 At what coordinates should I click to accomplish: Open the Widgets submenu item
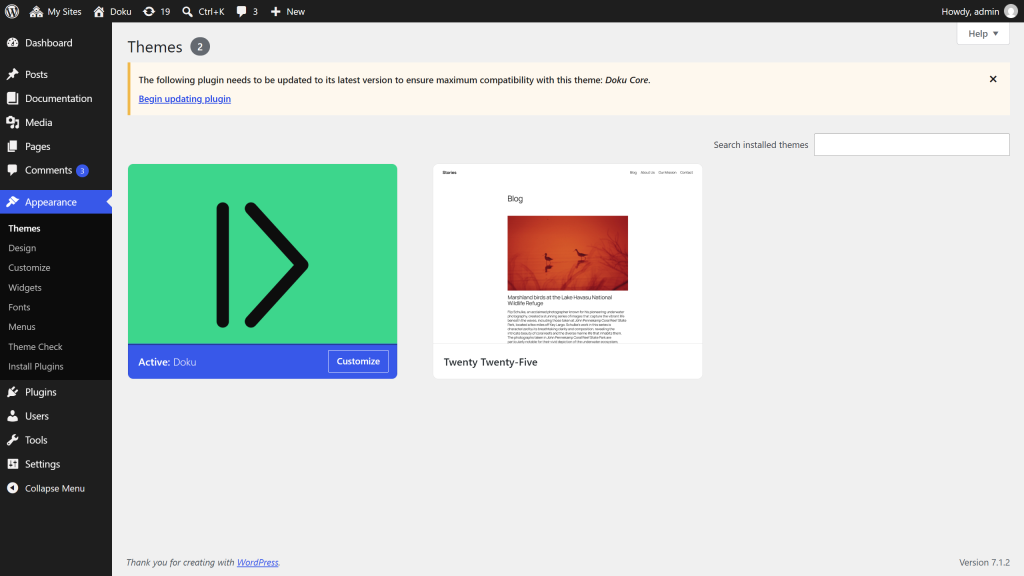25,287
